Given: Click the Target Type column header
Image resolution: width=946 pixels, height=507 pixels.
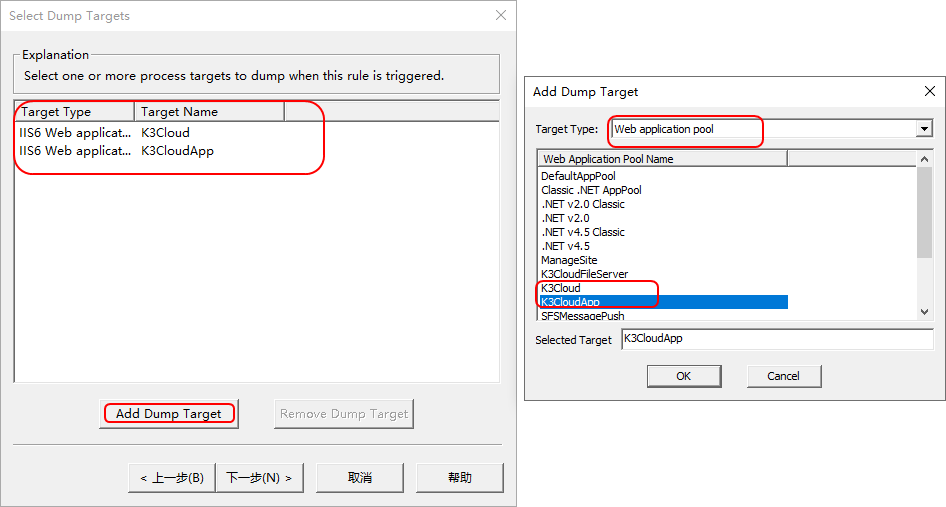Looking at the screenshot, I should coord(74,112).
